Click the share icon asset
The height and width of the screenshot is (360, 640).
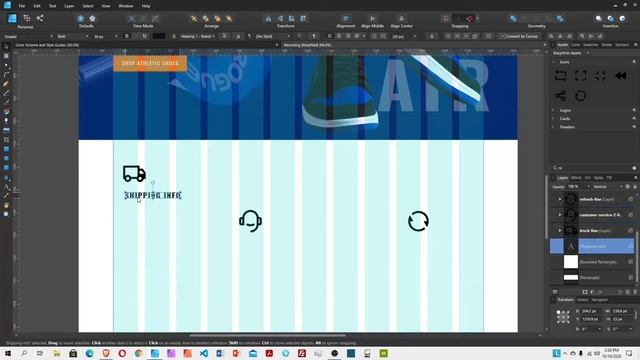(560, 96)
